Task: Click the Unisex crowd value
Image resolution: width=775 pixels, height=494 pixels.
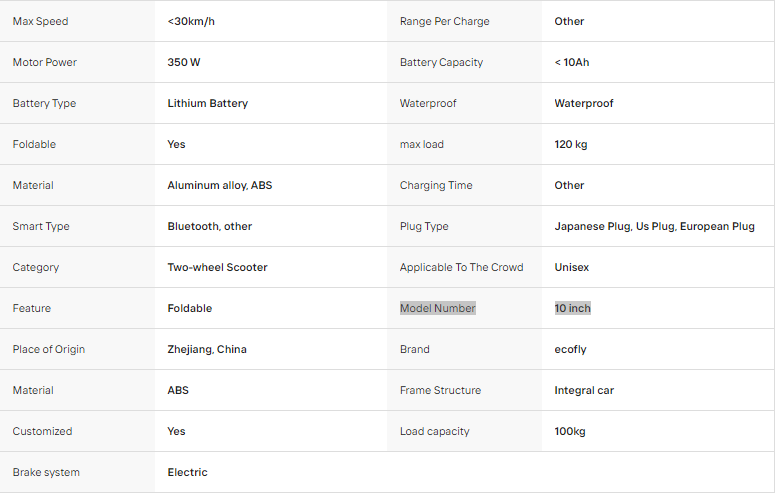Action: (572, 268)
